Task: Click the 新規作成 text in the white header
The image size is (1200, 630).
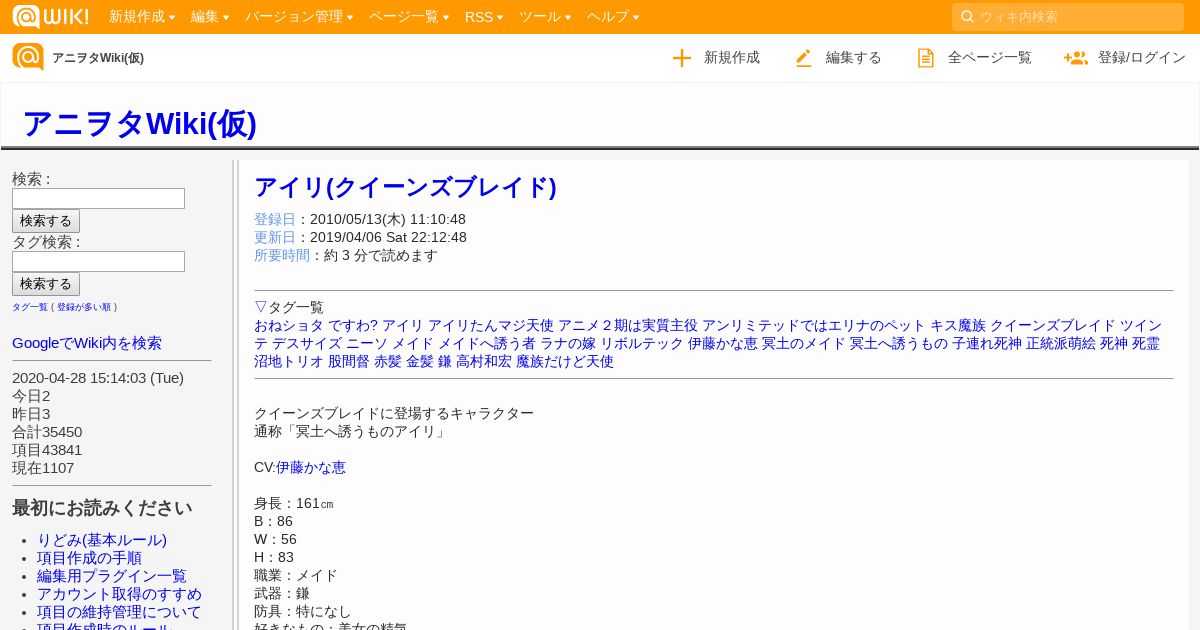Action: (732, 58)
